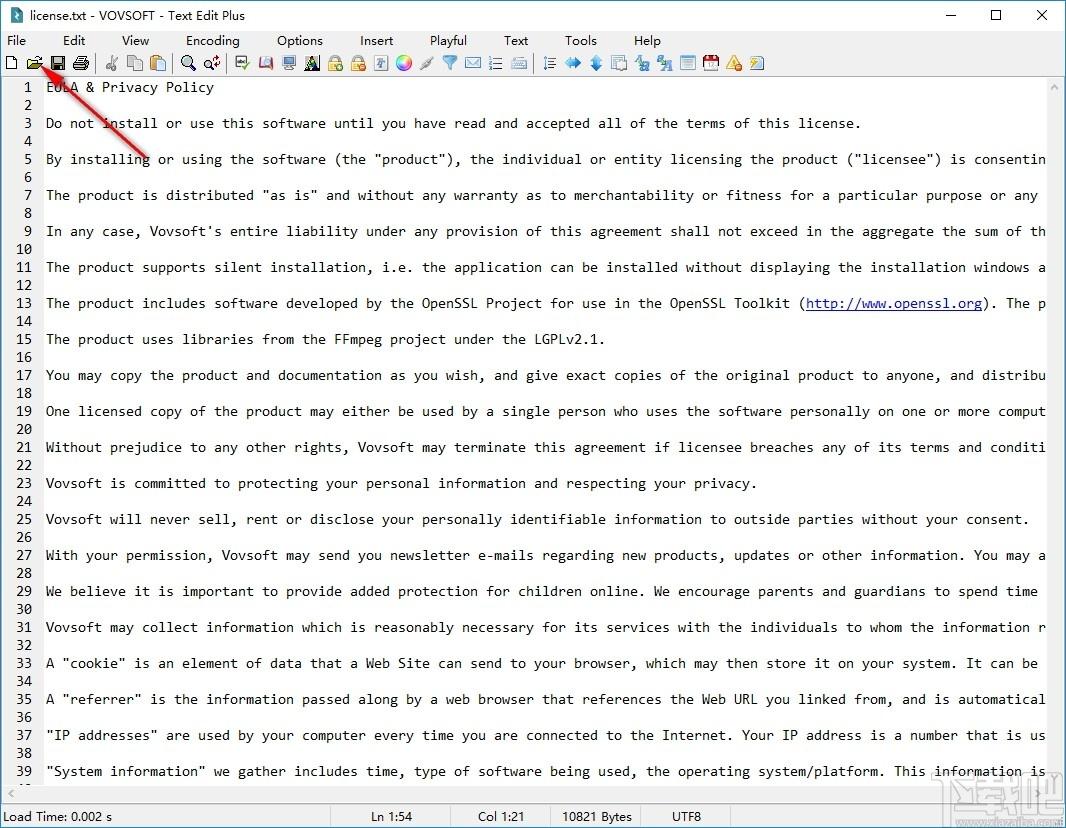
Task: Click the envelope mail icon
Action: coord(473,63)
